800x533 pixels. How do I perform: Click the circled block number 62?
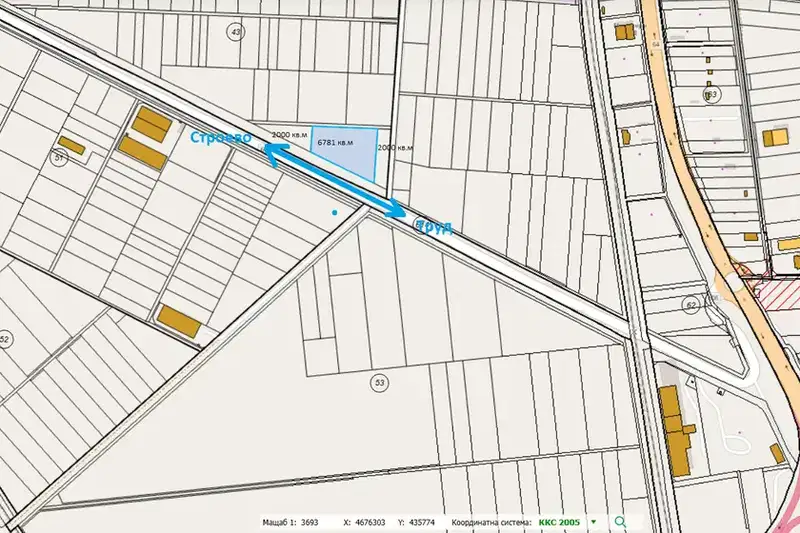point(691,306)
